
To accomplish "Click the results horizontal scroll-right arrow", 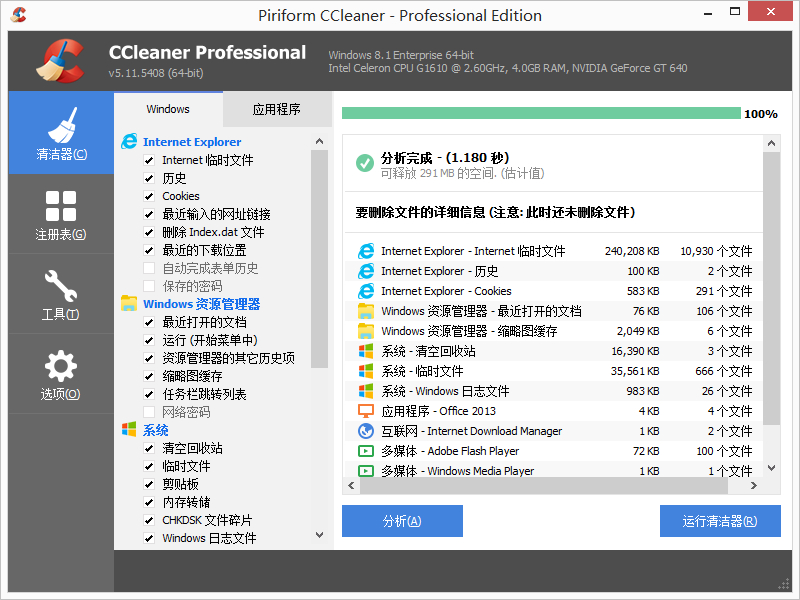I will pyautogui.click(x=754, y=486).
